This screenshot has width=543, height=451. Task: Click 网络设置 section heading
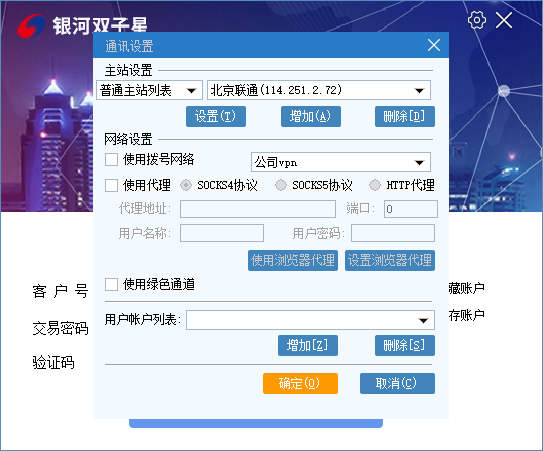point(128,139)
